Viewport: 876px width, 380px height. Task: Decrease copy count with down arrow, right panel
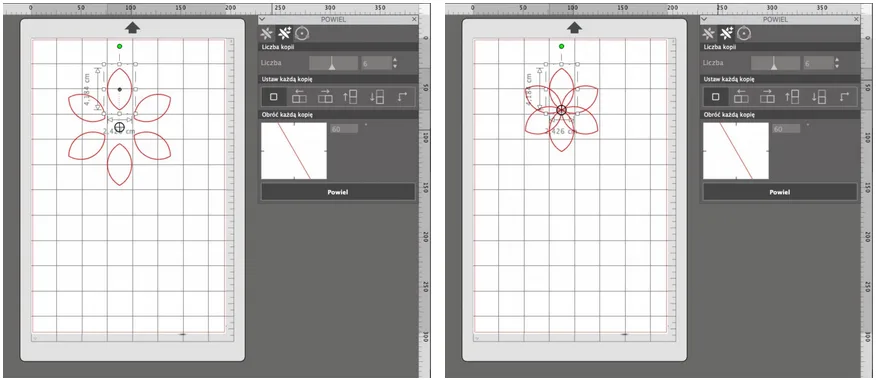pyautogui.click(x=837, y=66)
